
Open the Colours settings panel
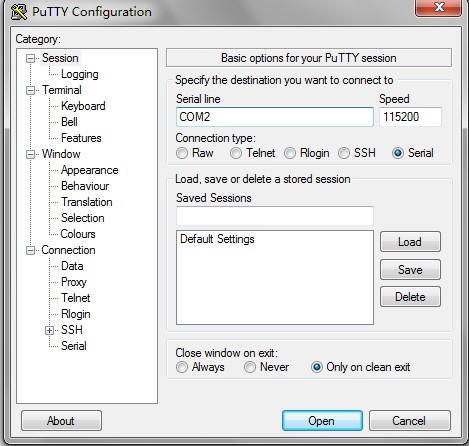click(78, 234)
